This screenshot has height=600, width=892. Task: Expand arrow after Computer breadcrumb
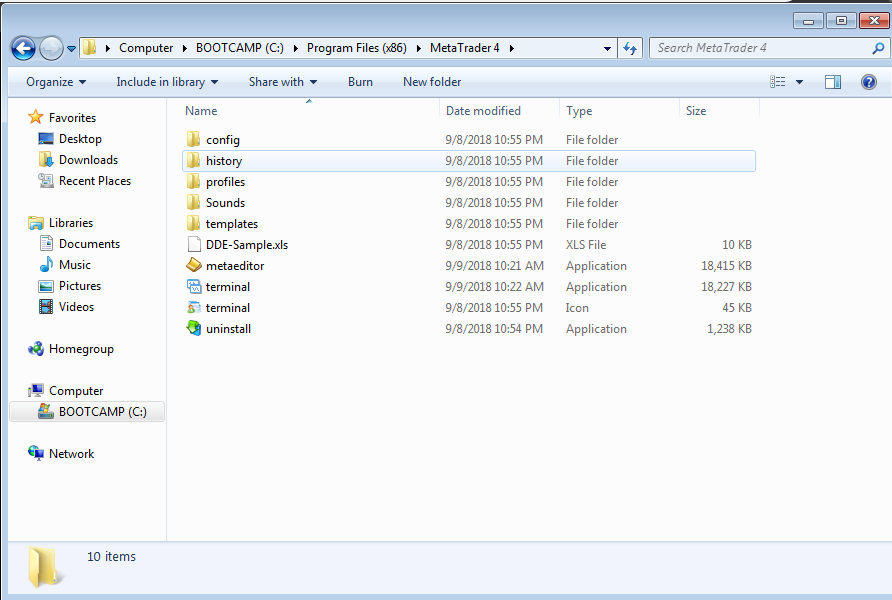185,49
